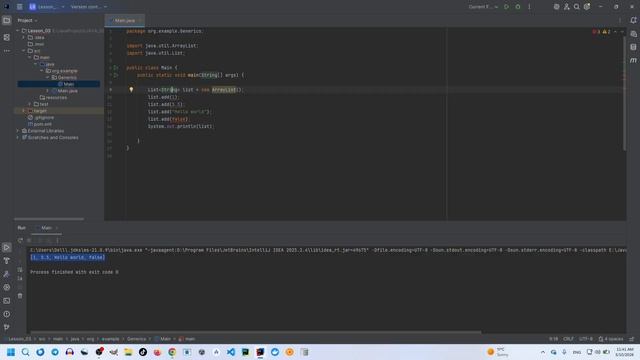Expand the .idea folder
The height and width of the screenshot is (360, 640).
click(24, 38)
